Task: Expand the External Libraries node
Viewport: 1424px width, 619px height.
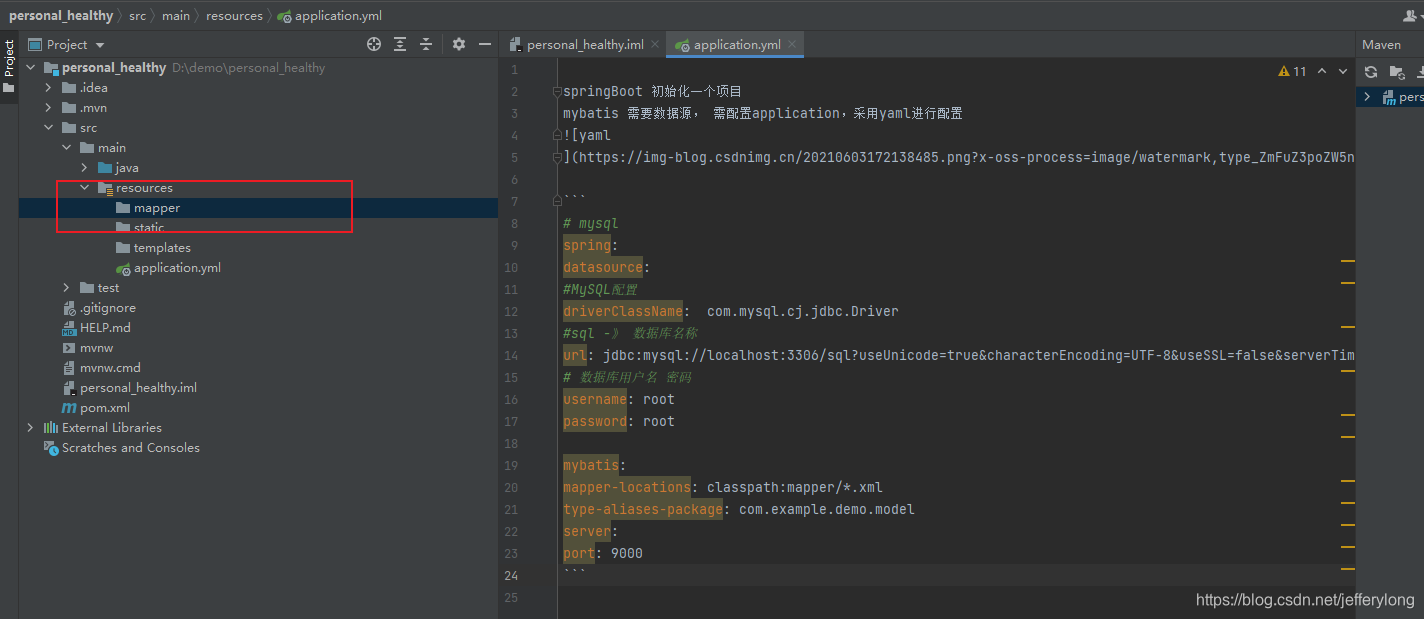Action: pyautogui.click(x=30, y=428)
